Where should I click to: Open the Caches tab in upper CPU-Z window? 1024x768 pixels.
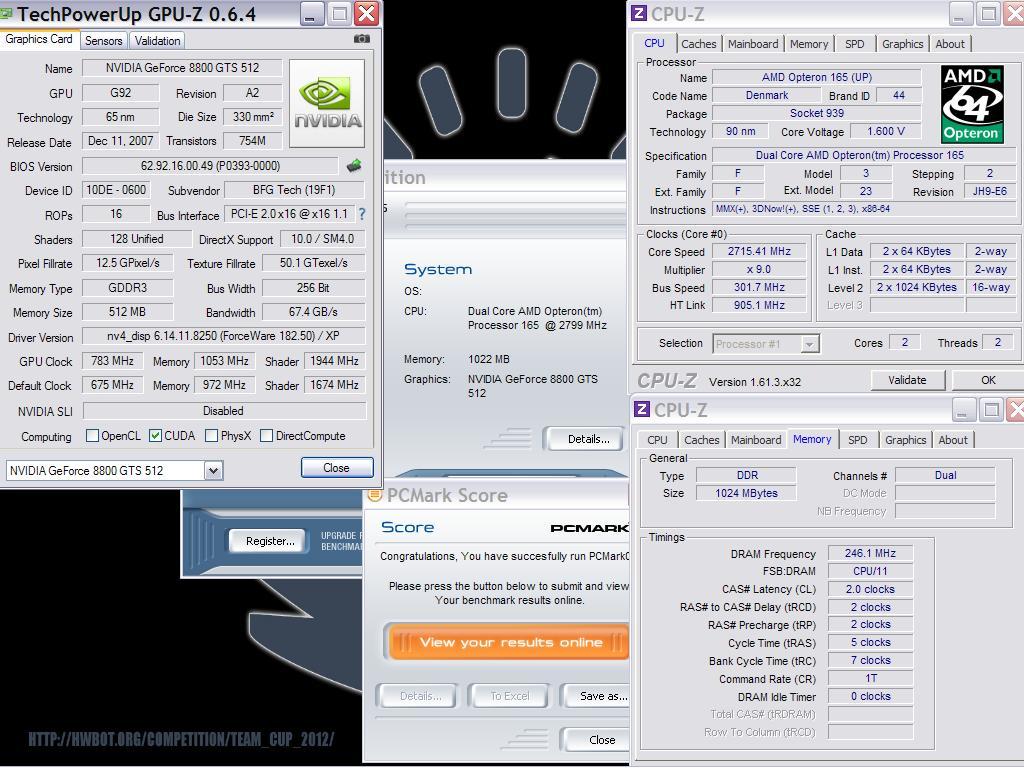pyautogui.click(x=699, y=44)
